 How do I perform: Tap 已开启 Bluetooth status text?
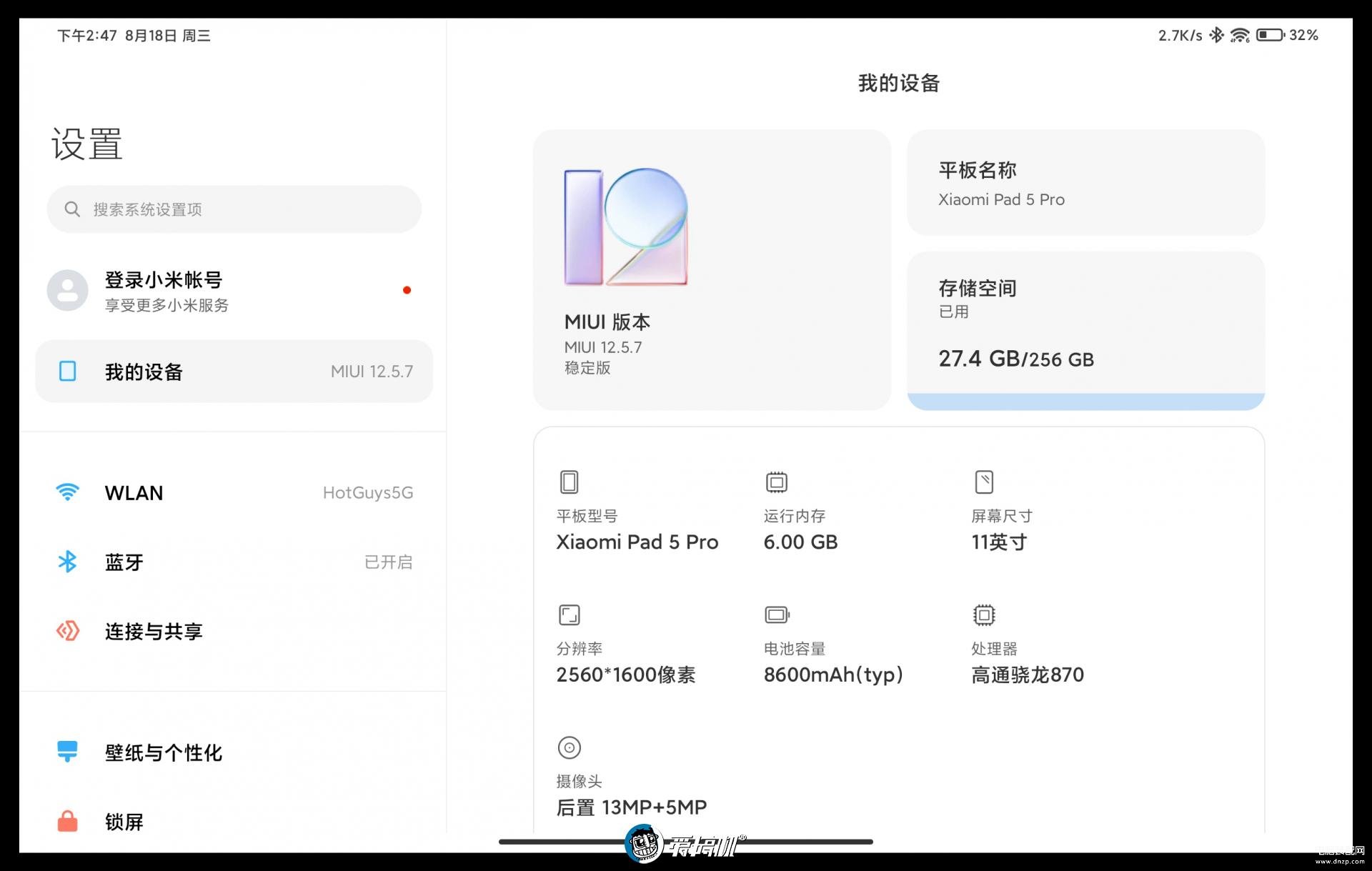coord(389,562)
